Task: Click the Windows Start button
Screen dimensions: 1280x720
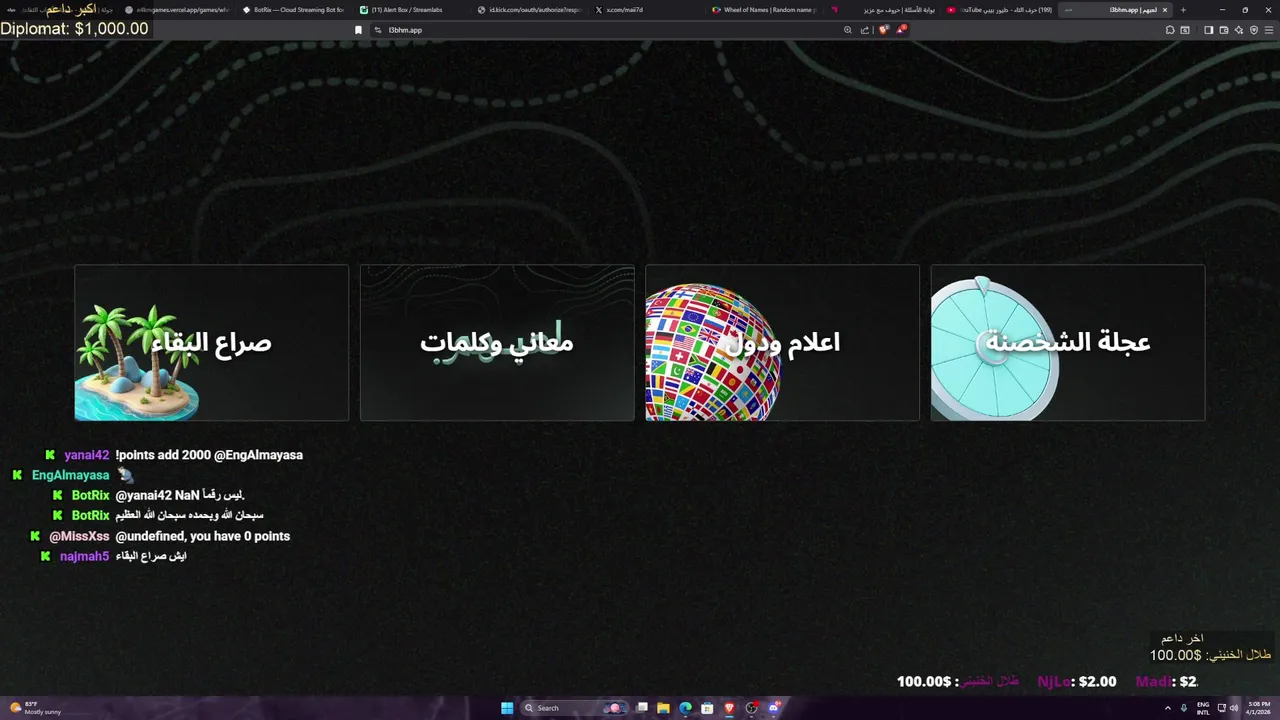Action: 507,708
